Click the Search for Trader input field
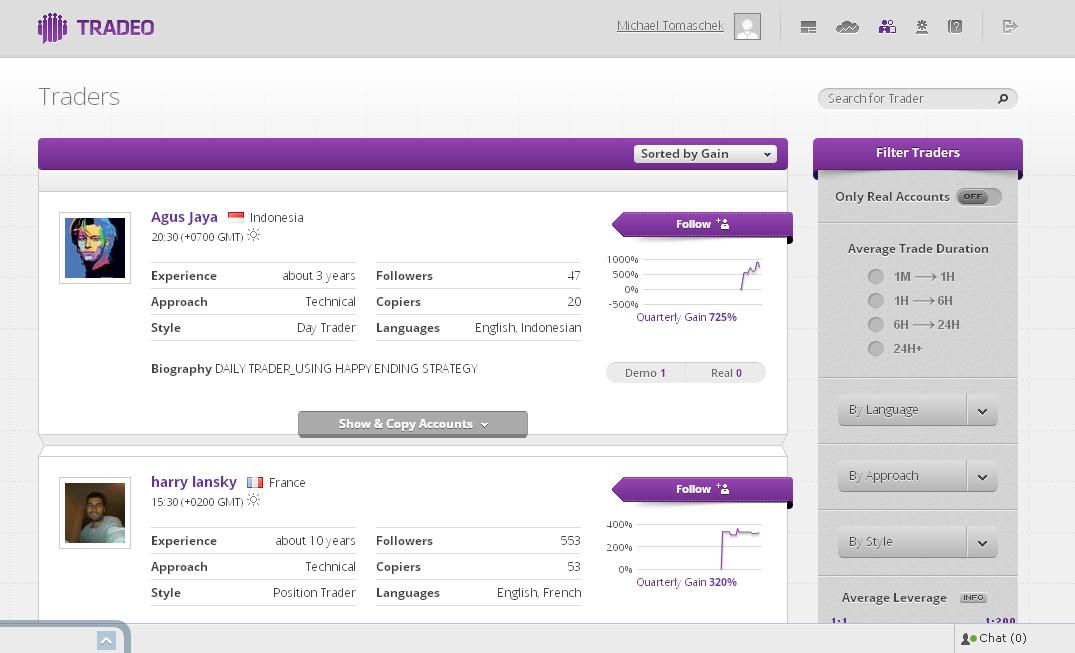This screenshot has height=653, width=1075. 905,98
